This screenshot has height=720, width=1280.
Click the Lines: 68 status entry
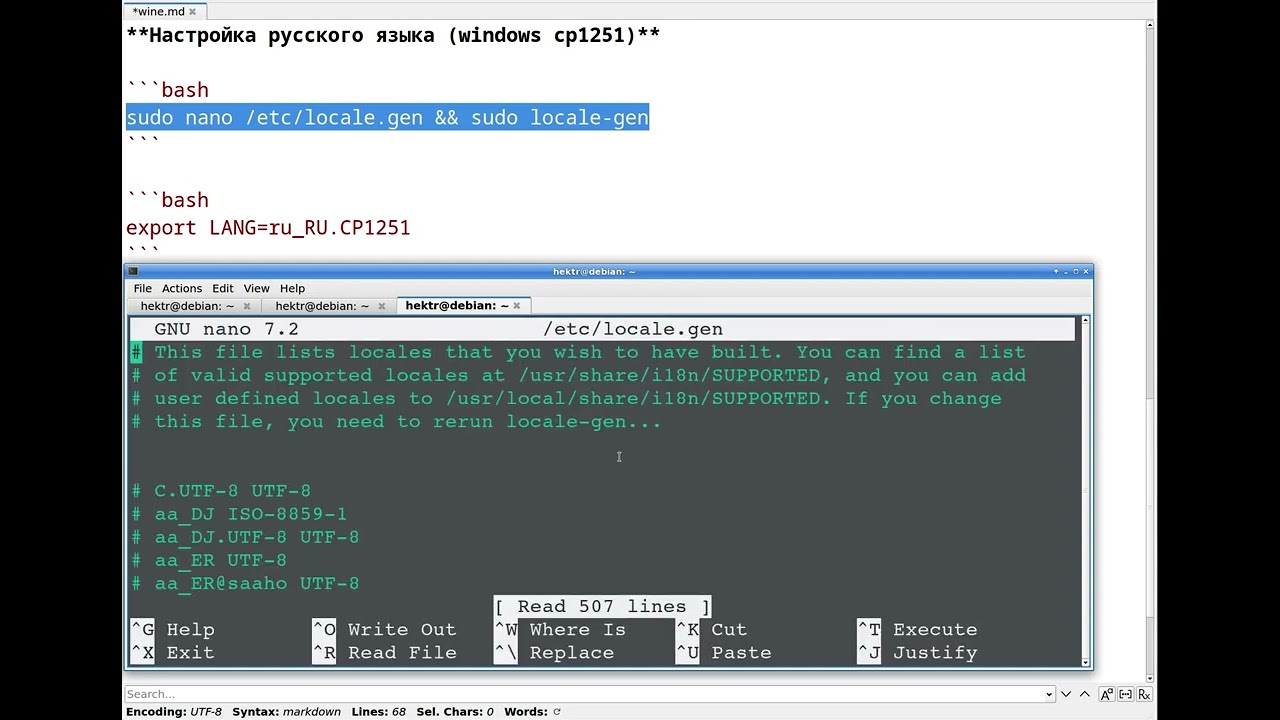(378, 712)
